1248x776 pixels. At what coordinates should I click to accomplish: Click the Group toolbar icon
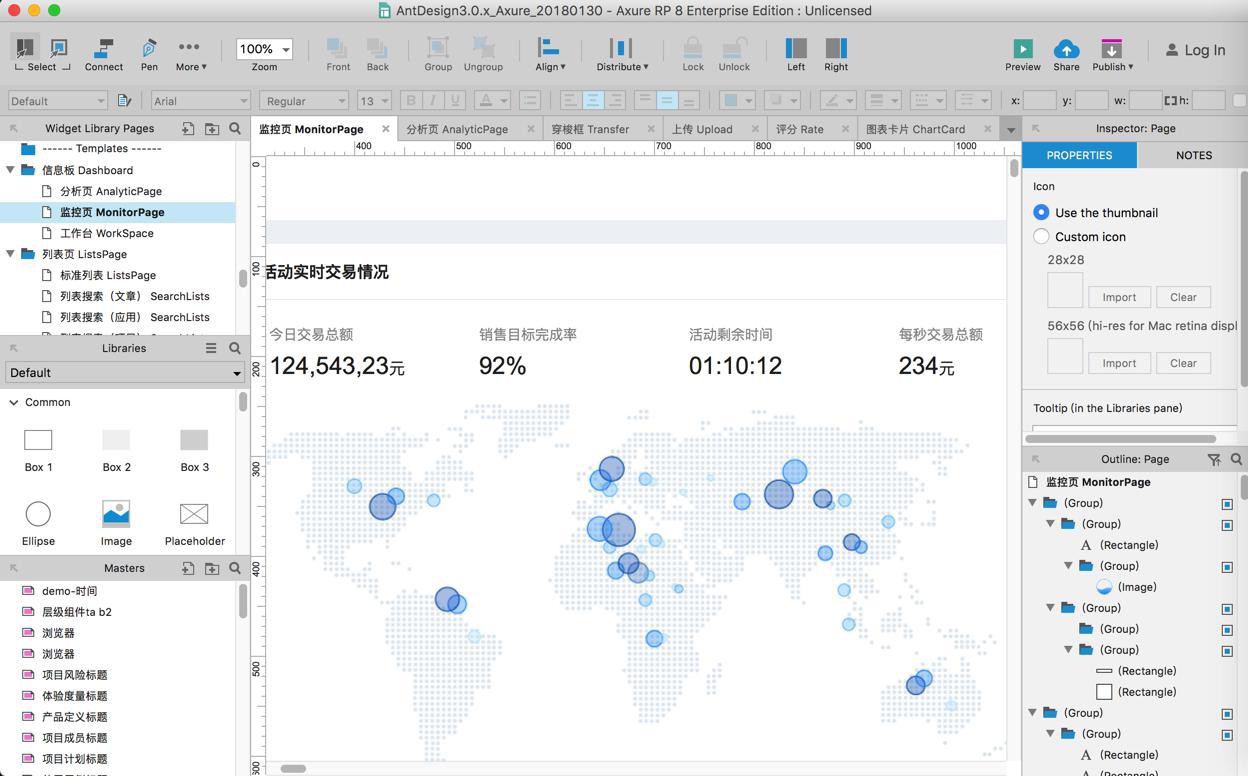pos(438,48)
